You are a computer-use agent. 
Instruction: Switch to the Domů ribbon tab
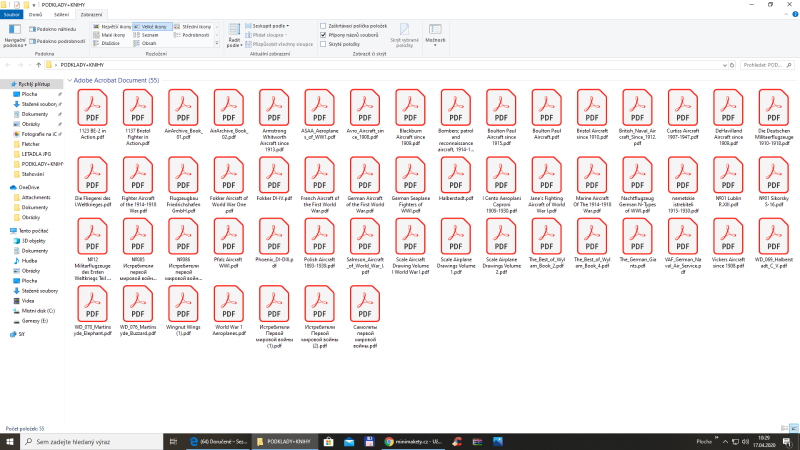[35, 14]
